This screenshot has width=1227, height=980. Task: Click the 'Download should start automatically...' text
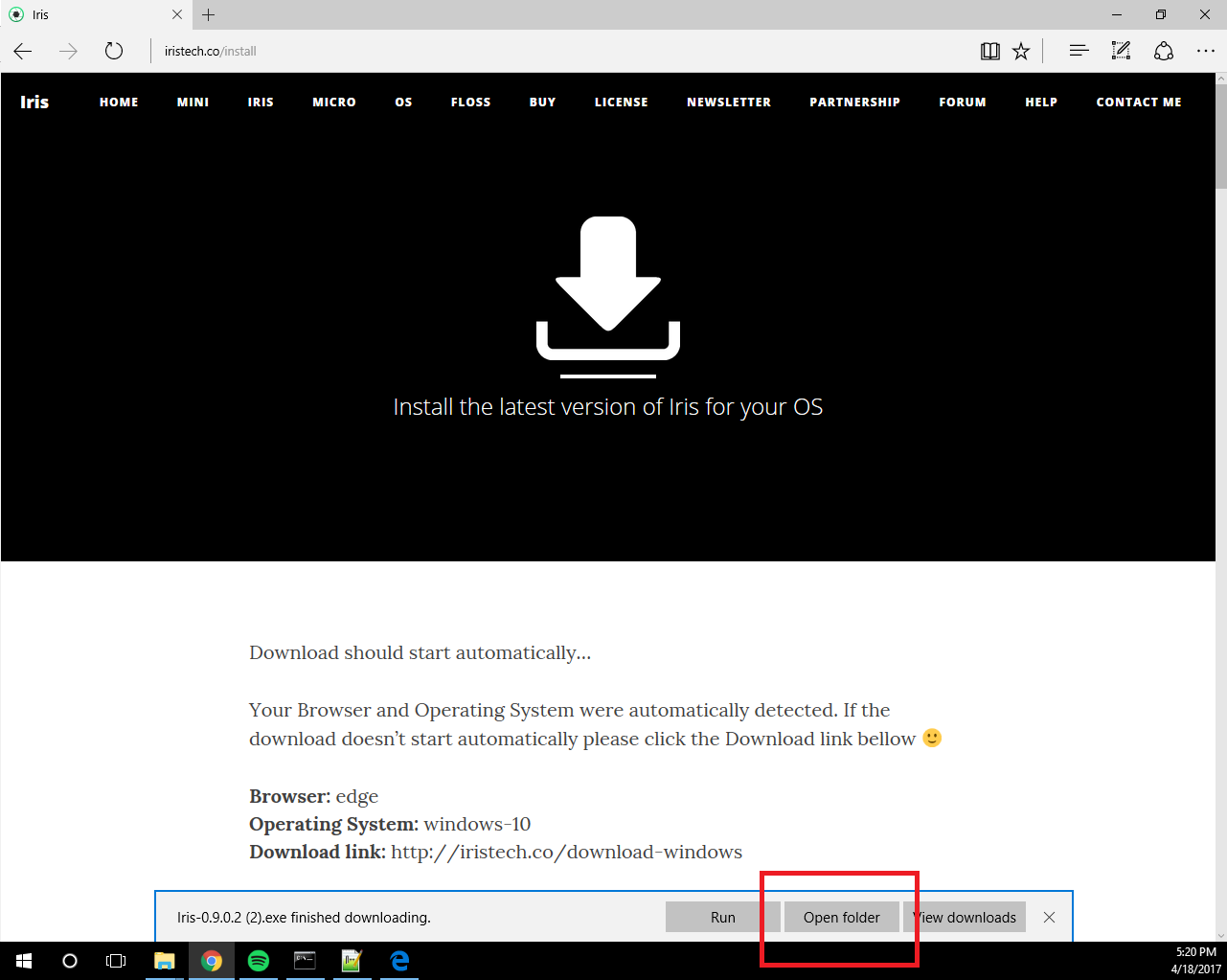tap(420, 652)
